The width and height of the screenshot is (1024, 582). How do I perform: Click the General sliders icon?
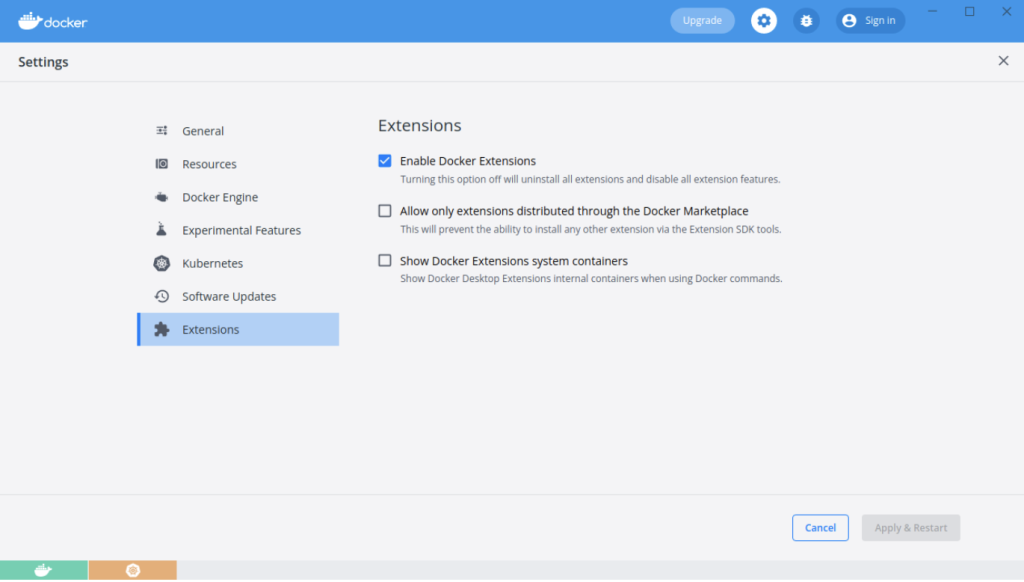pyautogui.click(x=161, y=131)
